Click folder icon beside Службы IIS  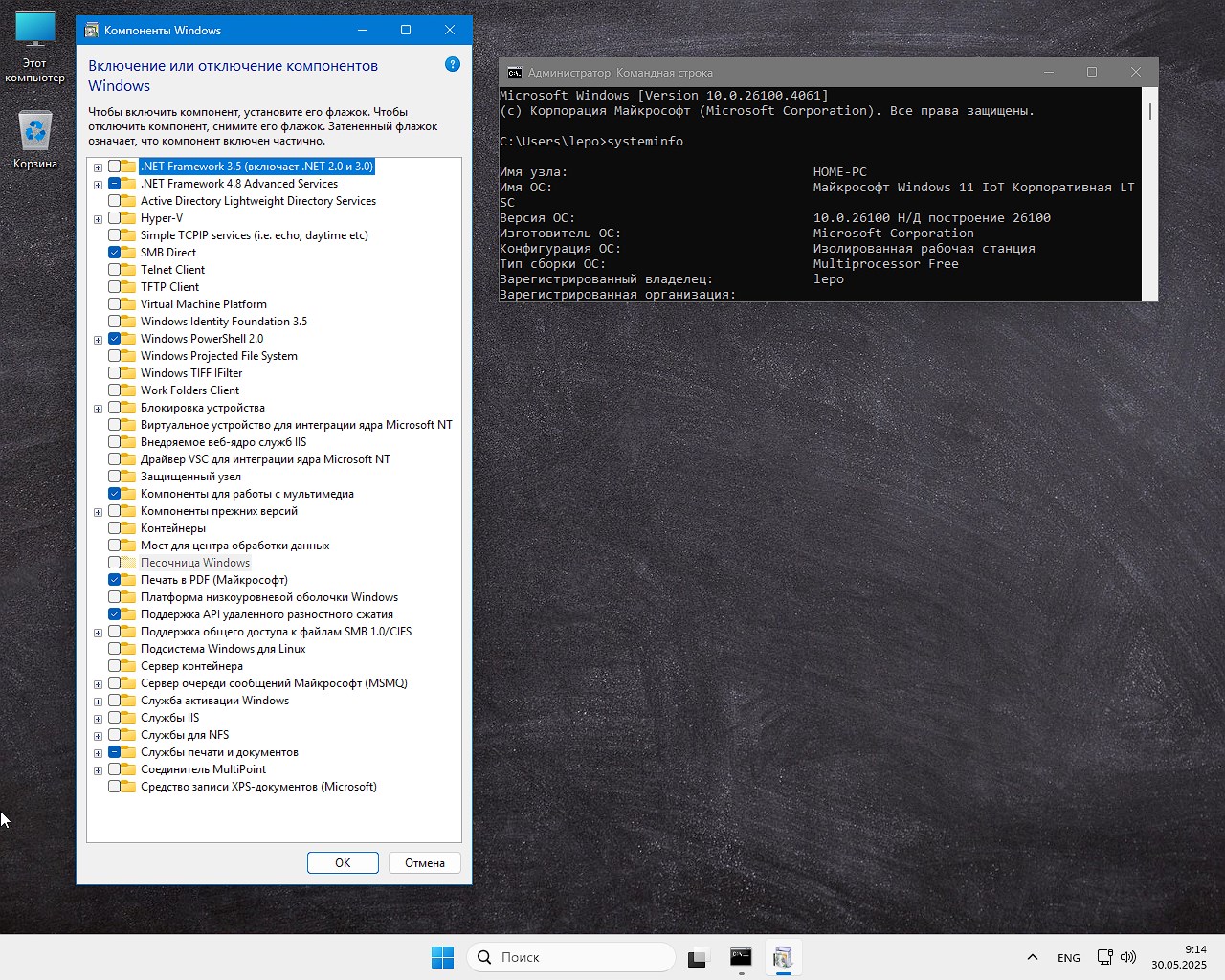(x=128, y=718)
